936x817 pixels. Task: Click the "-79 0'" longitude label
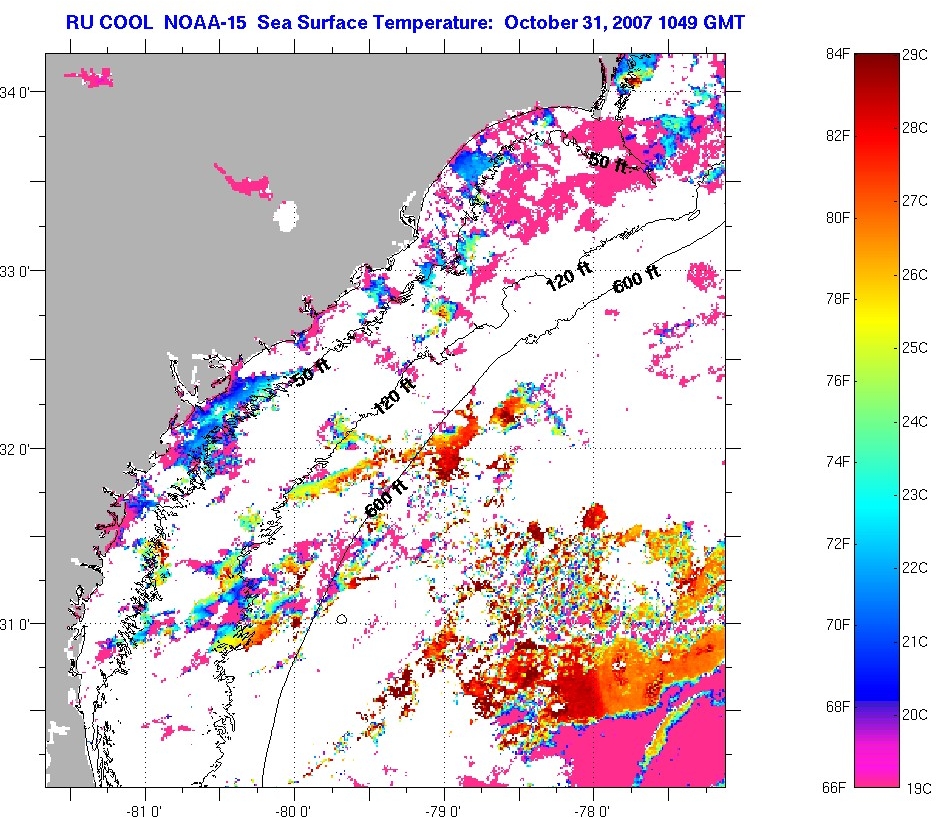coord(444,810)
